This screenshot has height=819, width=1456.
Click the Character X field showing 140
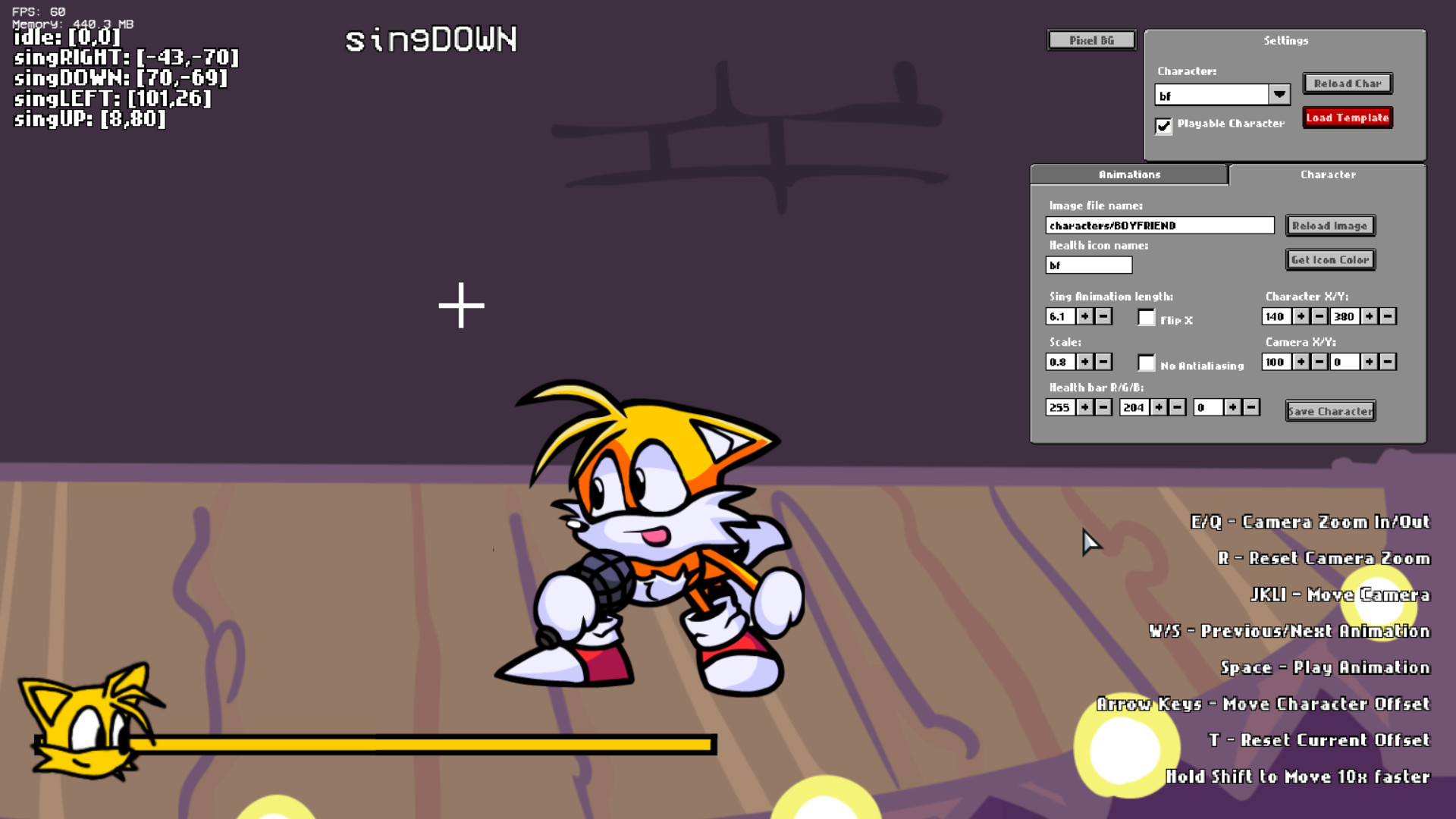click(x=1276, y=316)
